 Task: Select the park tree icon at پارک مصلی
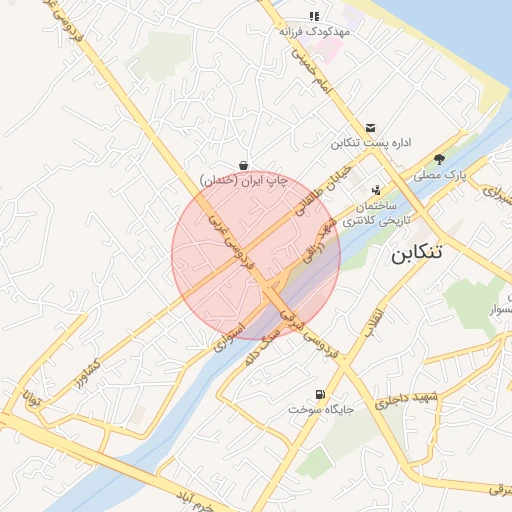pos(439,159)
